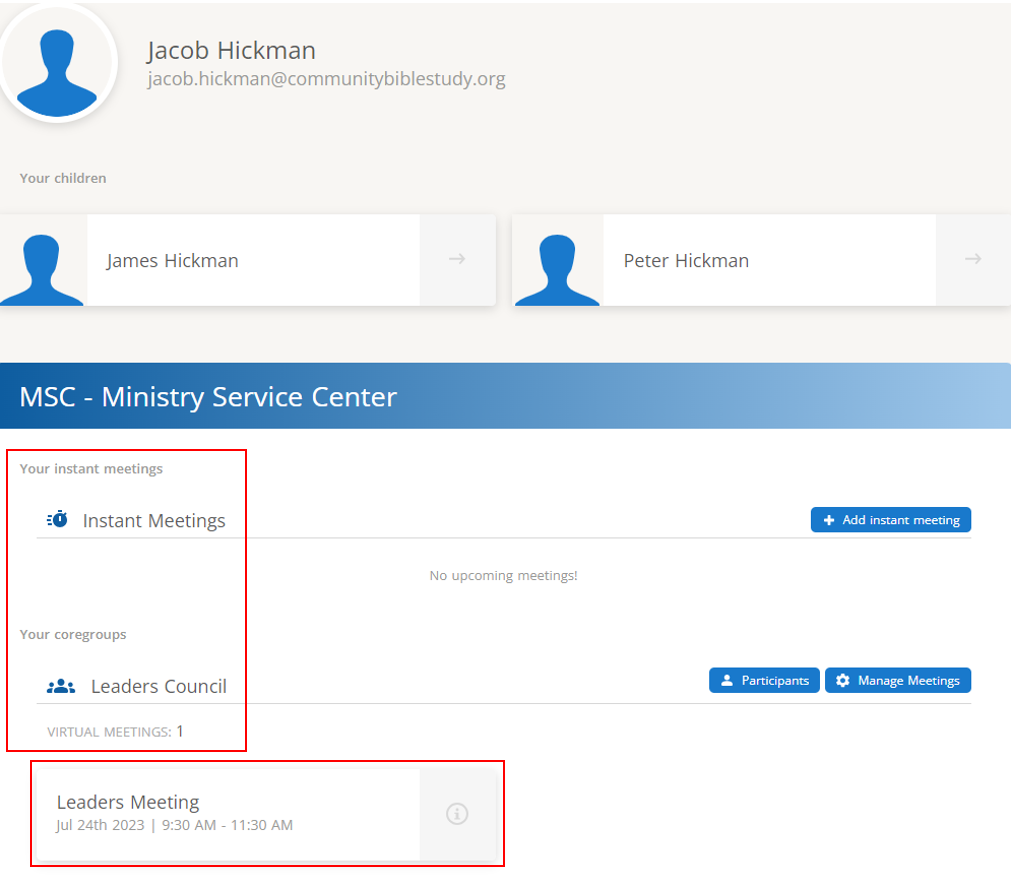Open the Participants button text
The height and width of the screenshot is (878, 1011).
tap(775, 681)
